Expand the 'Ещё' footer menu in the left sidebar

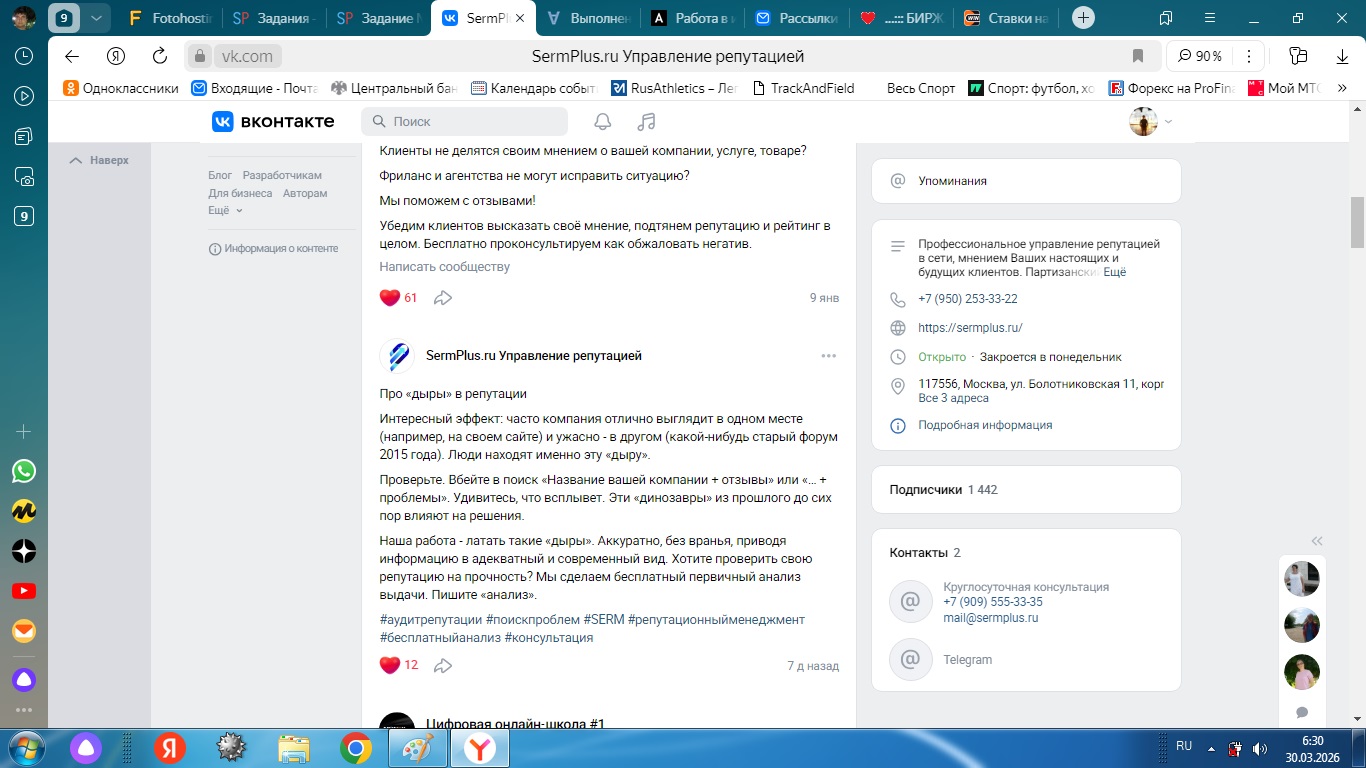pos(225,210)
